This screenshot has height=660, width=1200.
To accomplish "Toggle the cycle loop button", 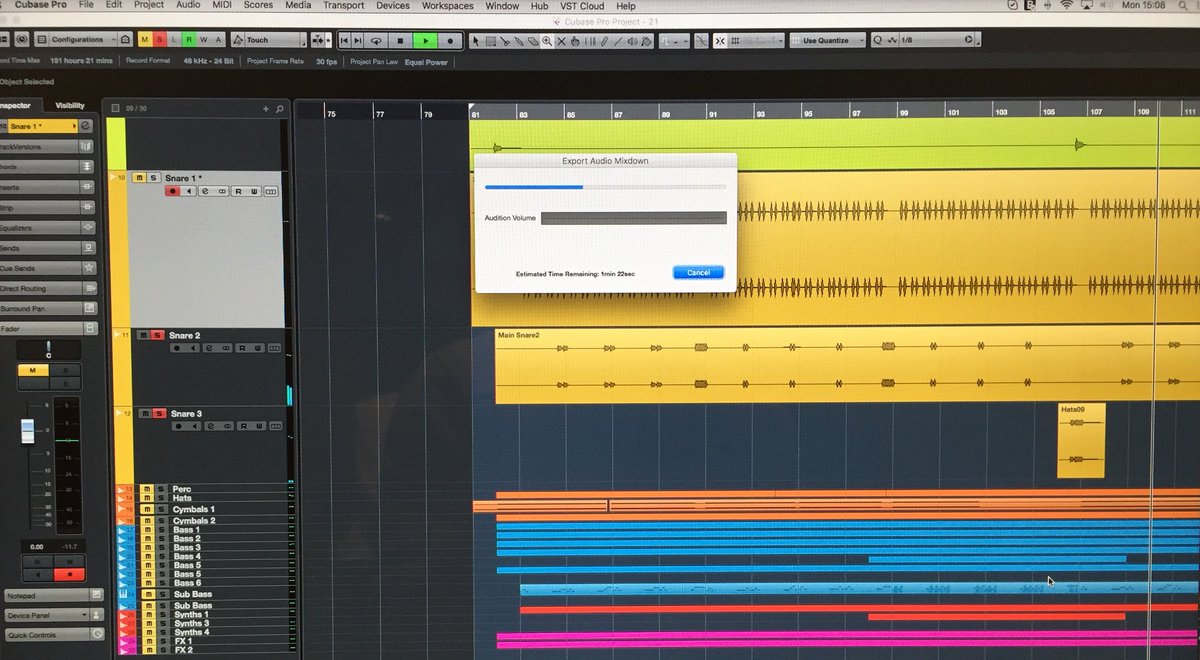I will pyautogui.click(x=376, y=40).
